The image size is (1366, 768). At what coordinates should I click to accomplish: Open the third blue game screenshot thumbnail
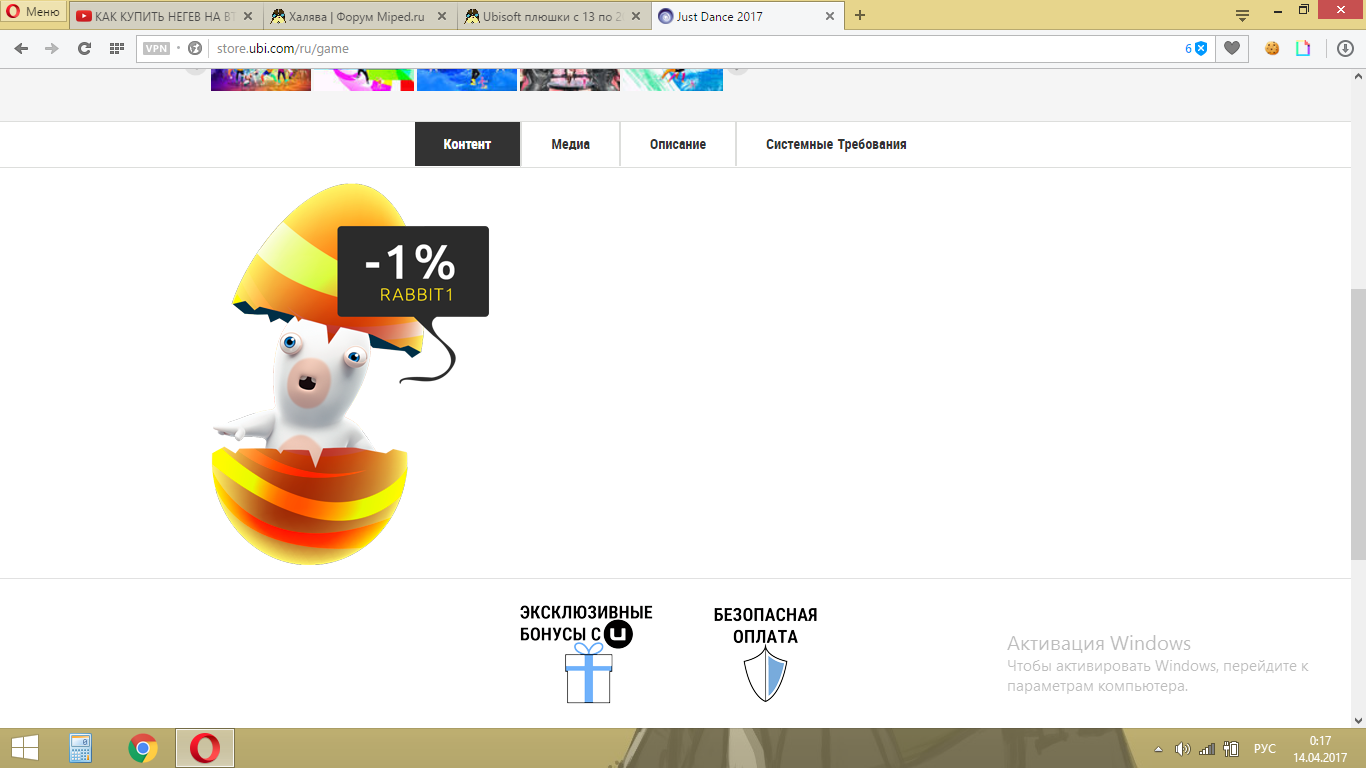click(467, 80)
